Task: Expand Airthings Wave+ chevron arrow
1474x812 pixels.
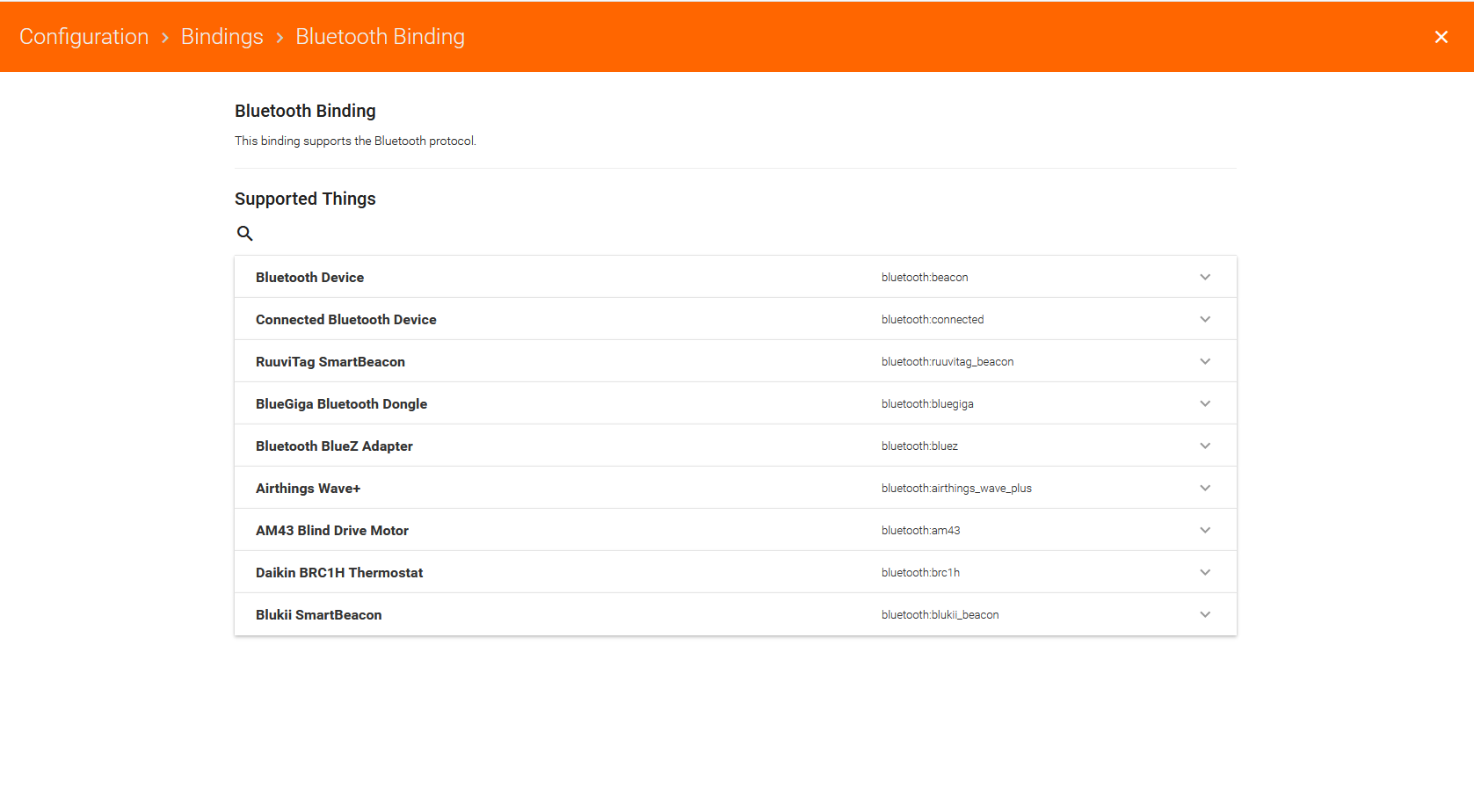Action: (x=1205, y=489)
